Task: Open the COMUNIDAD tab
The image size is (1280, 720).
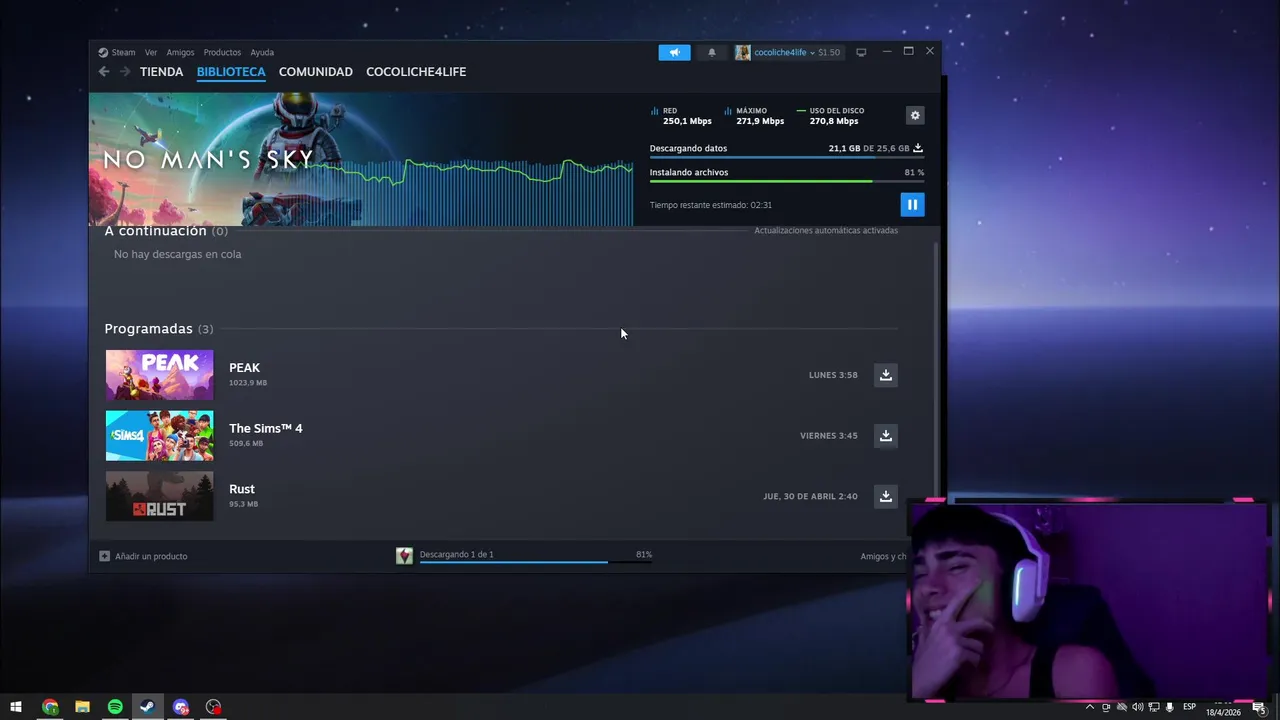Action: click(316, 72)
